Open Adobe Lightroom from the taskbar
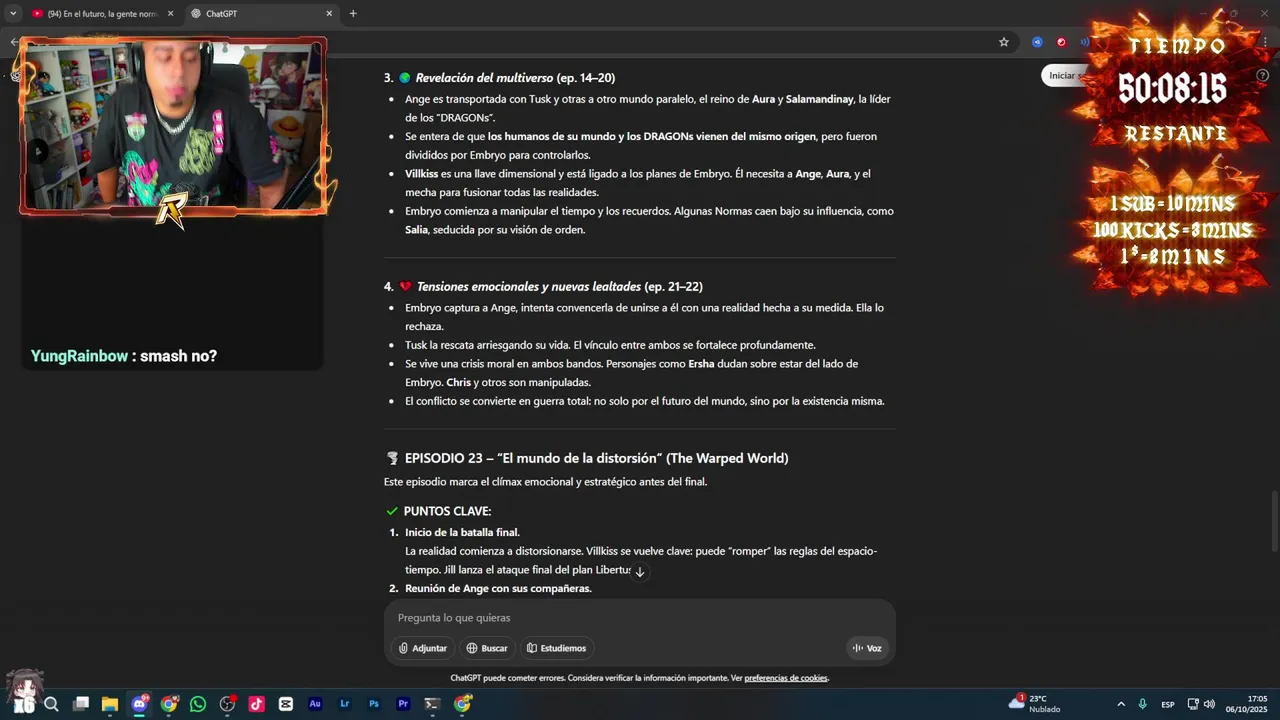 point(345,704)
